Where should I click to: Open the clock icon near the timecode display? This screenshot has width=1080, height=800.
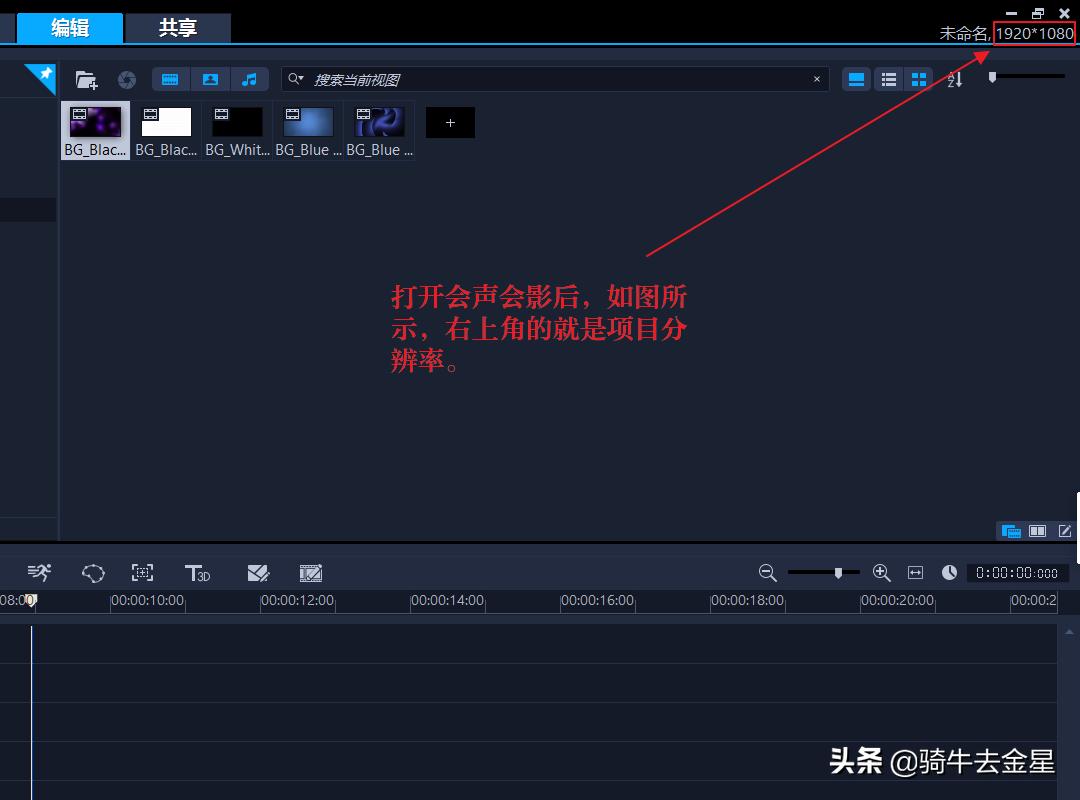949,572
